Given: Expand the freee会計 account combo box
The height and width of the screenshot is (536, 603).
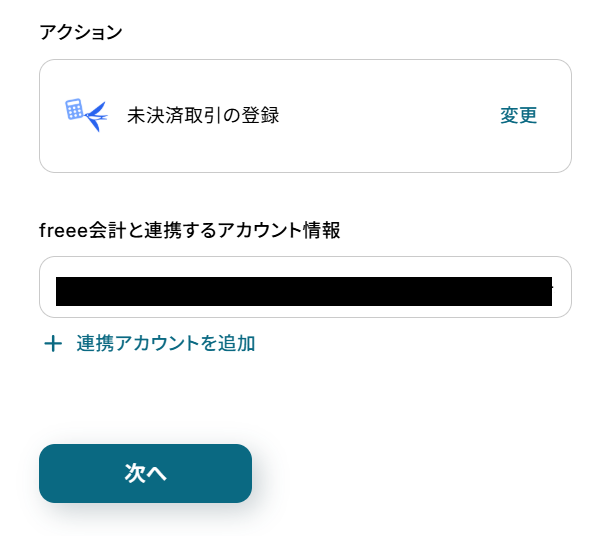Looking at the screenshot, I should coord(305,288).
